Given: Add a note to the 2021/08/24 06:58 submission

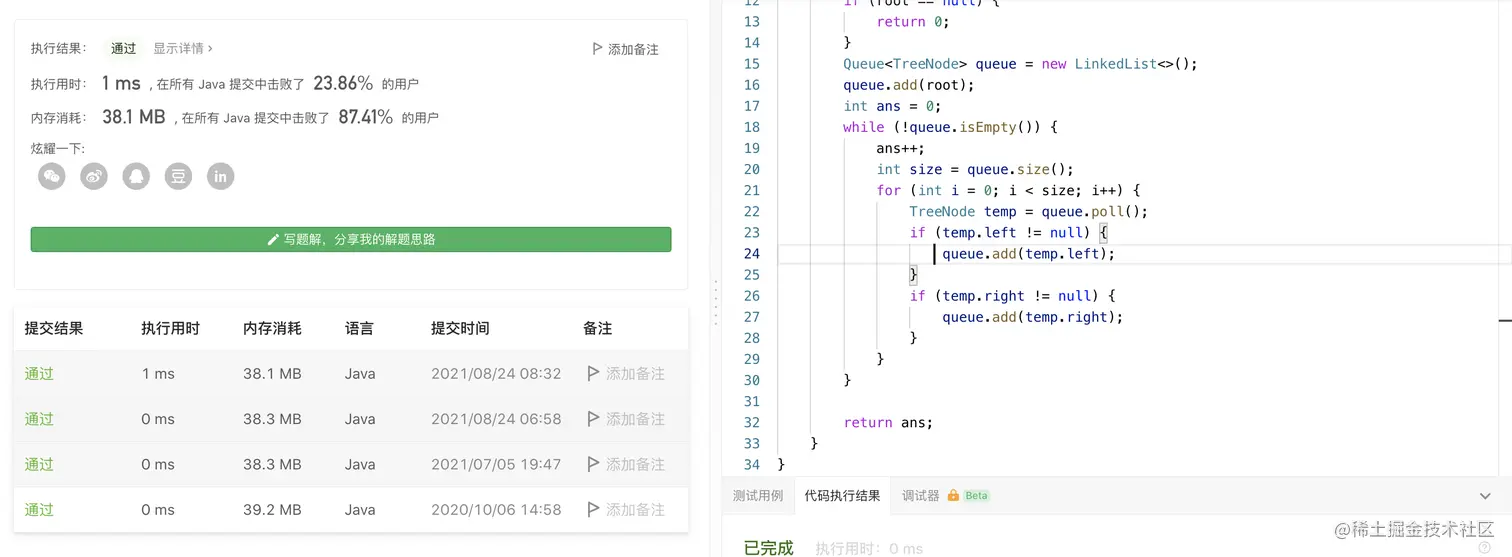Looking at the screenshot, I should (x=625, y=419).
